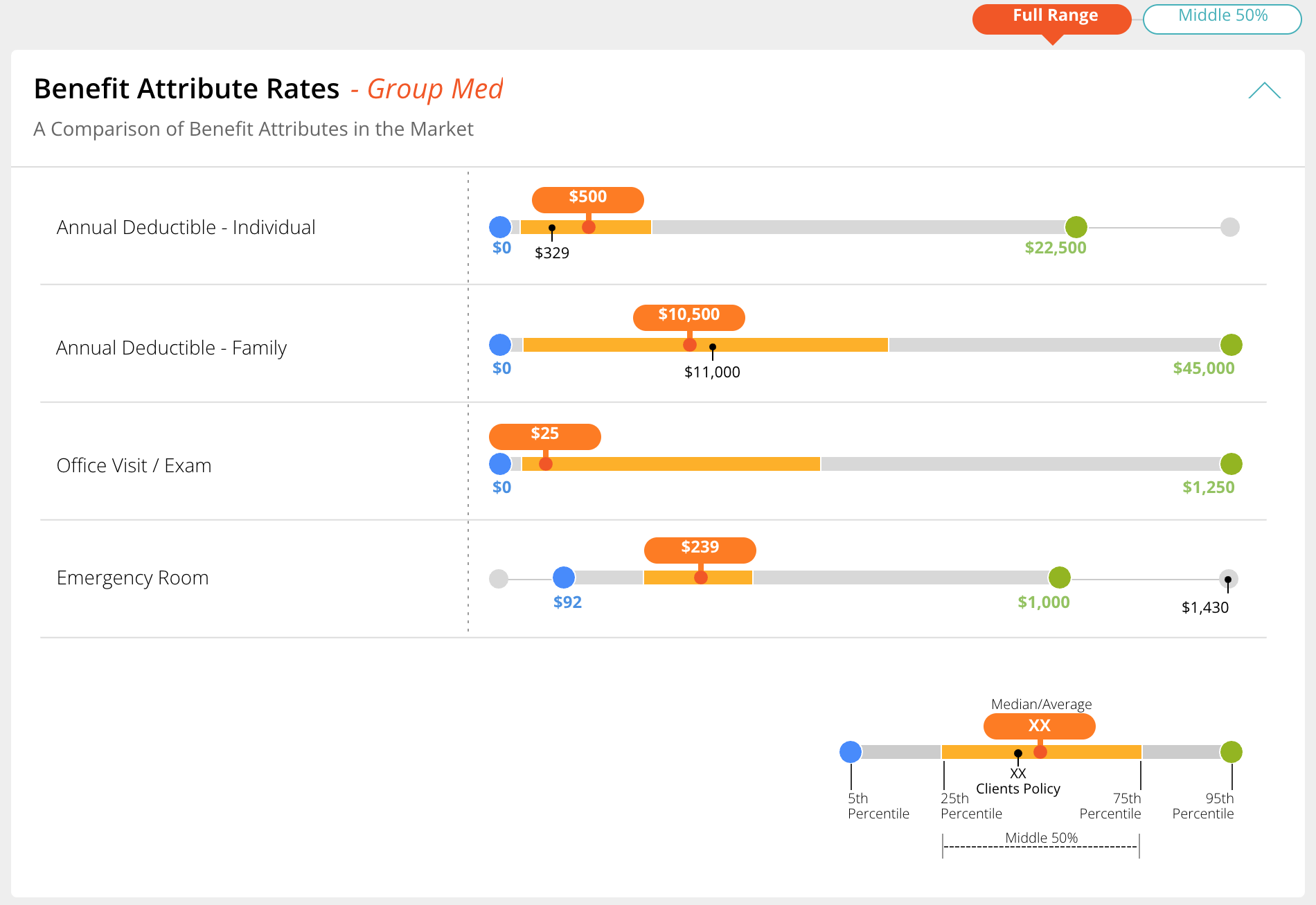
Task: Click the $22,500 value label
Action: 1055,248
